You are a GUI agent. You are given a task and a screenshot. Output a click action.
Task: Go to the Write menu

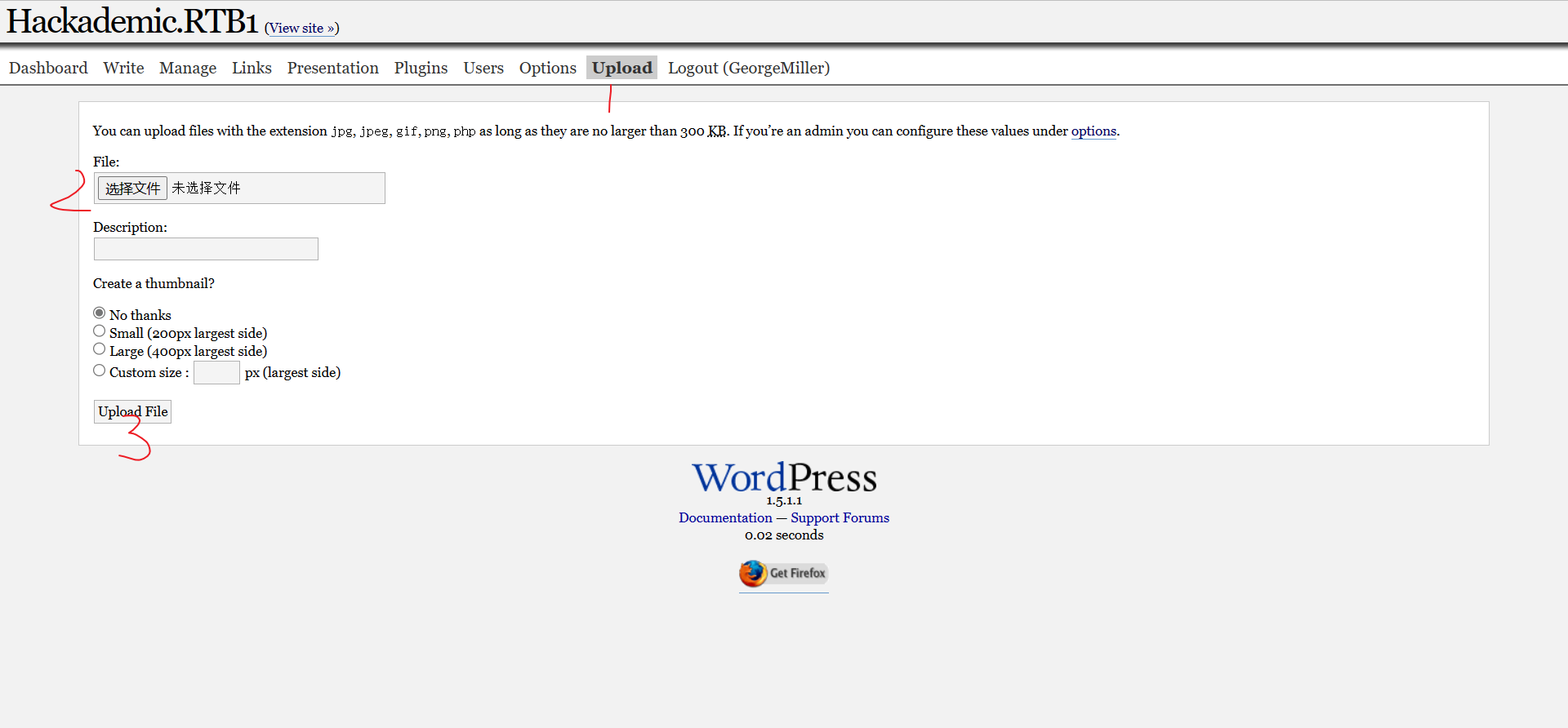123,68
